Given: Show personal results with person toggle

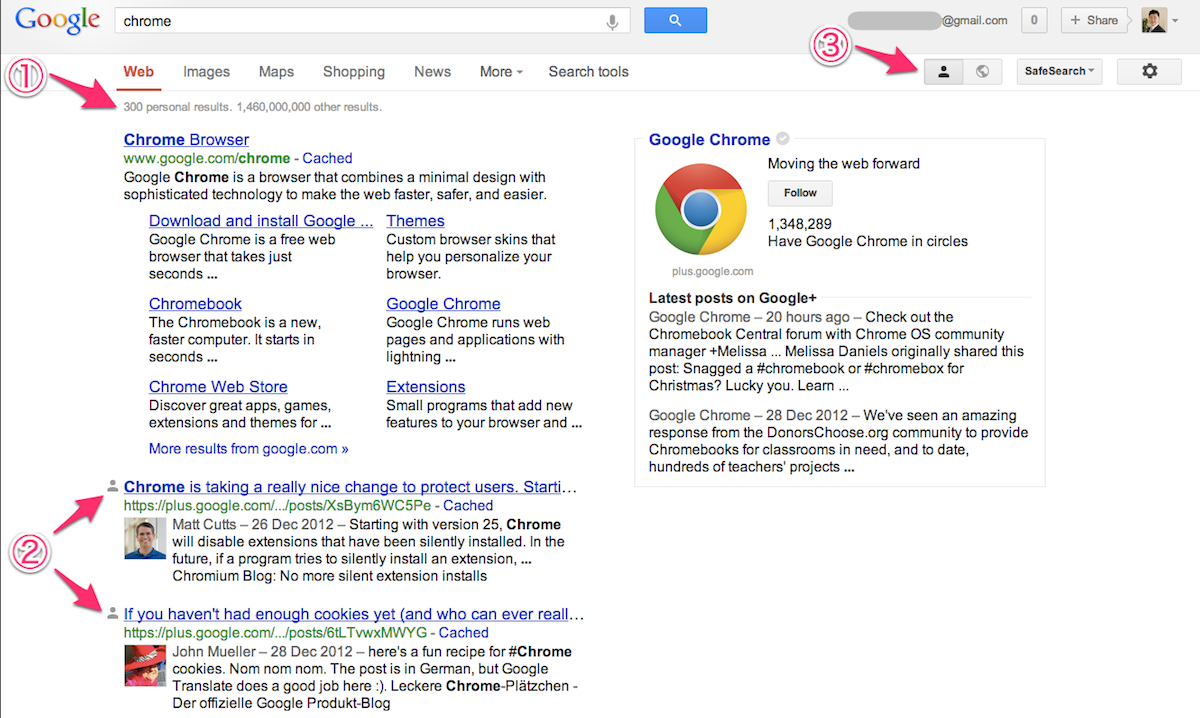Looking at the screenshot, I should (x=943, y=71).
